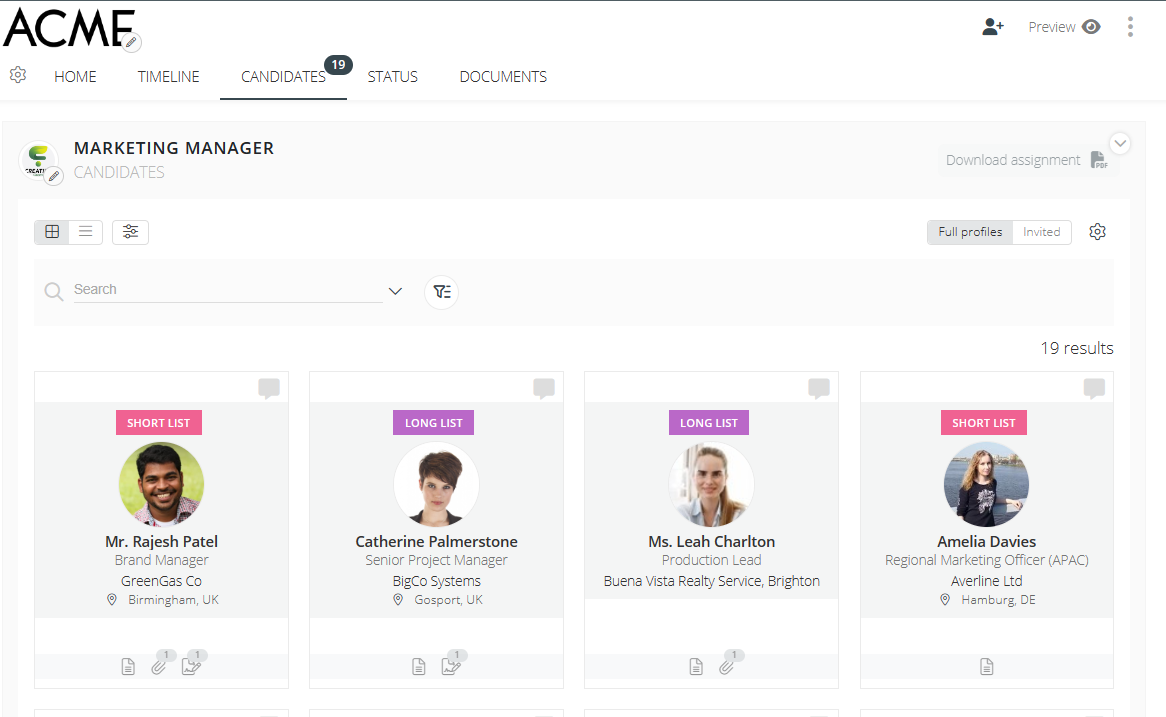Open the display sliders options button

coord(130,232)
